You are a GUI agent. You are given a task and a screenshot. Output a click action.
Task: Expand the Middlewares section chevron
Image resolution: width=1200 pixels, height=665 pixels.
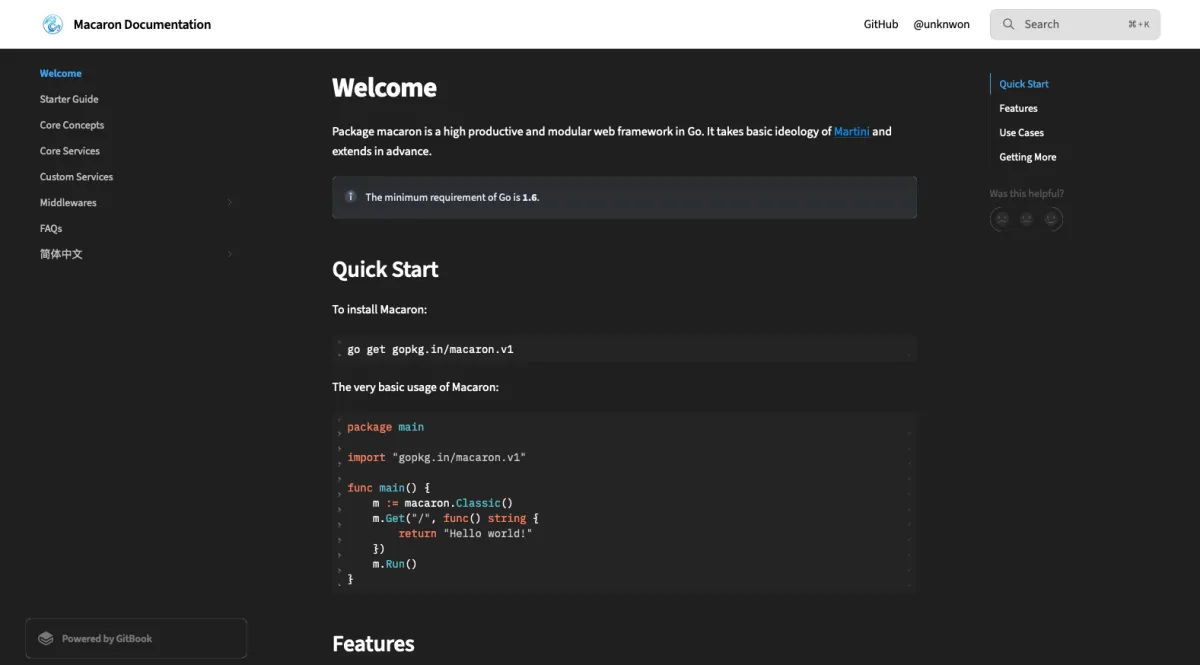(229, 203)
